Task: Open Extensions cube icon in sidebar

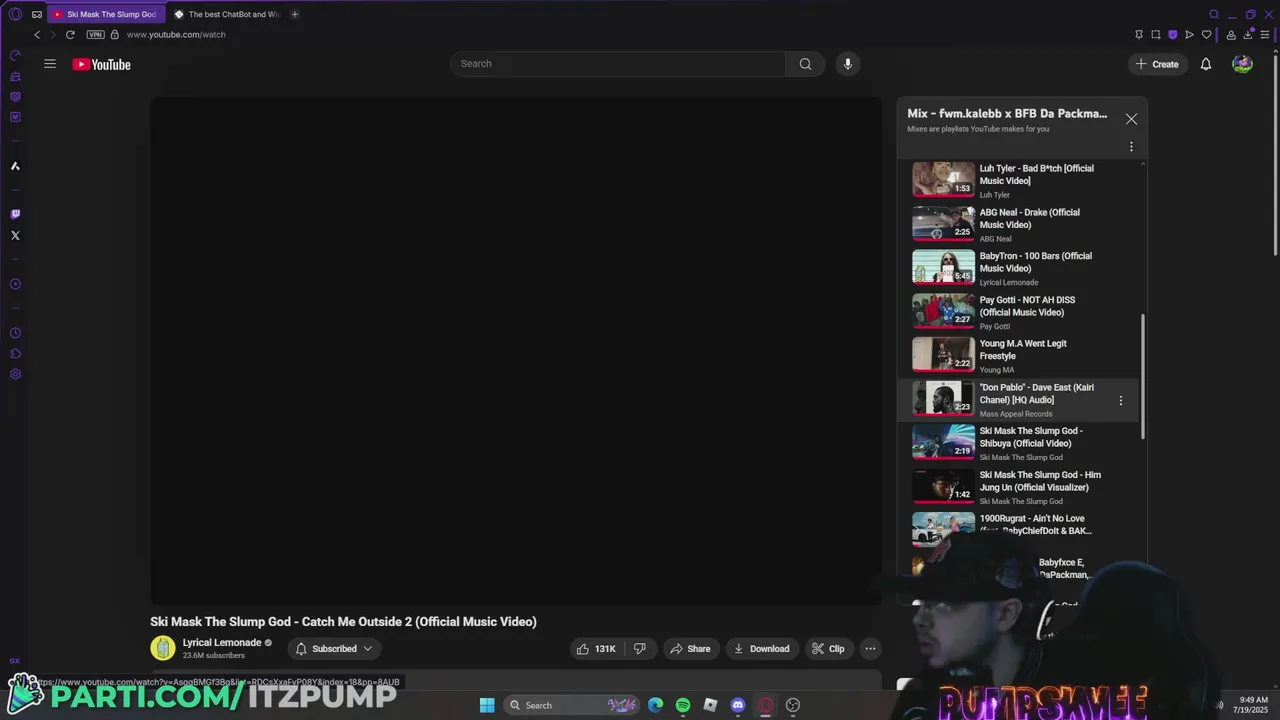Action: tap(15, 354)
